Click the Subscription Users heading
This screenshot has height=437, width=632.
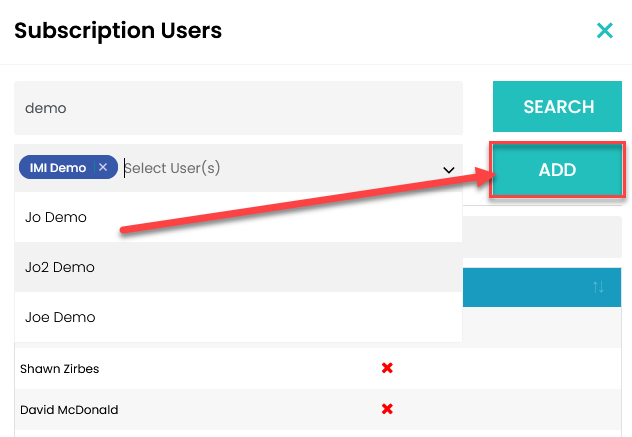click(x=118, y=30)
